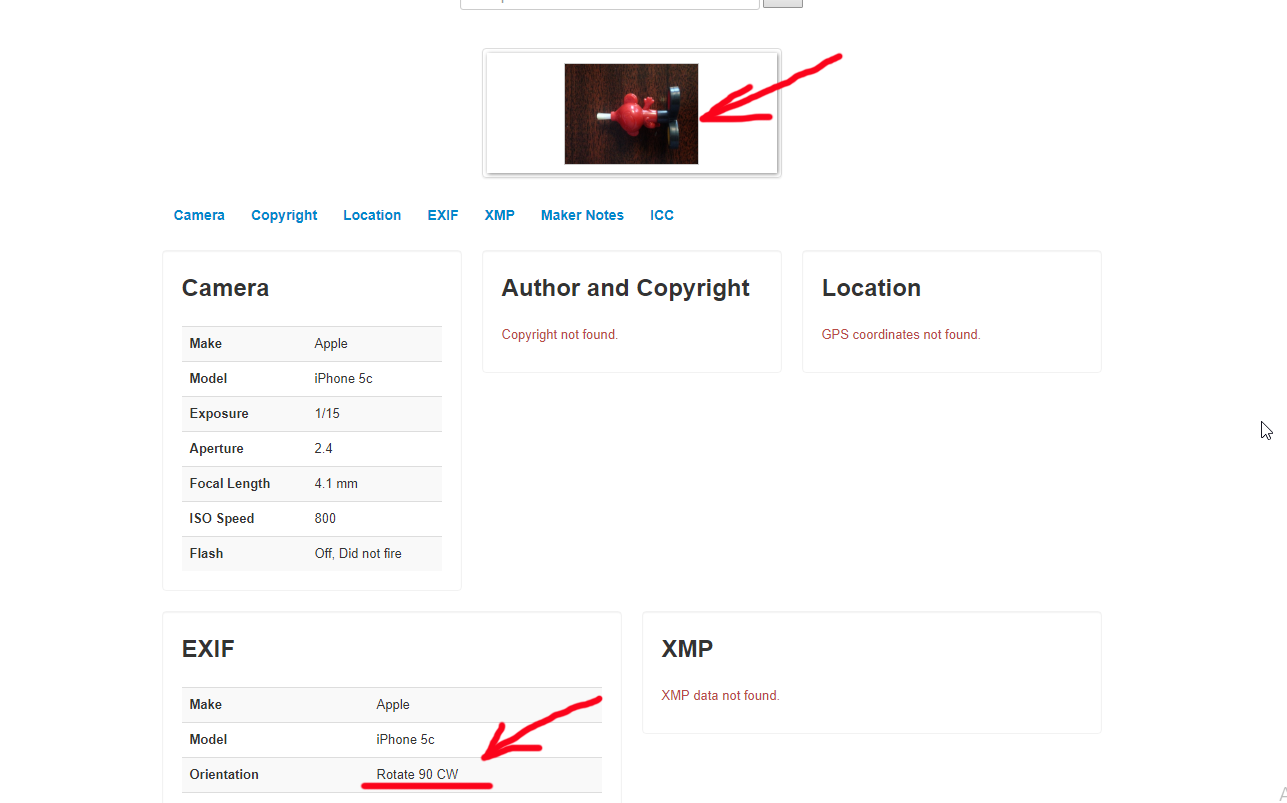
Task: Click the Exposure value 1/15
Action: (x=327, y=413)
